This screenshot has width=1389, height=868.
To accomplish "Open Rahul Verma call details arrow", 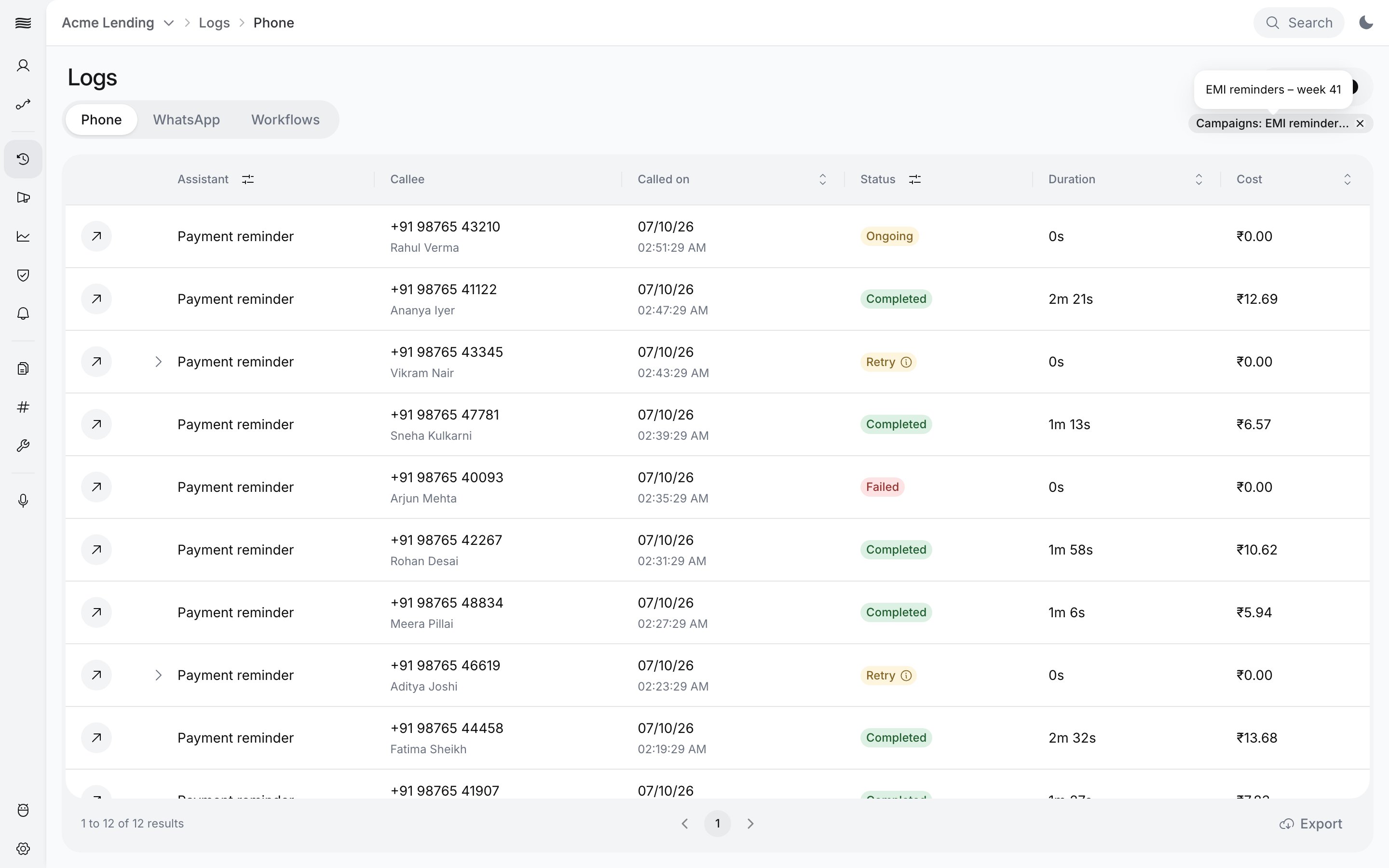I will click(96, 236).
